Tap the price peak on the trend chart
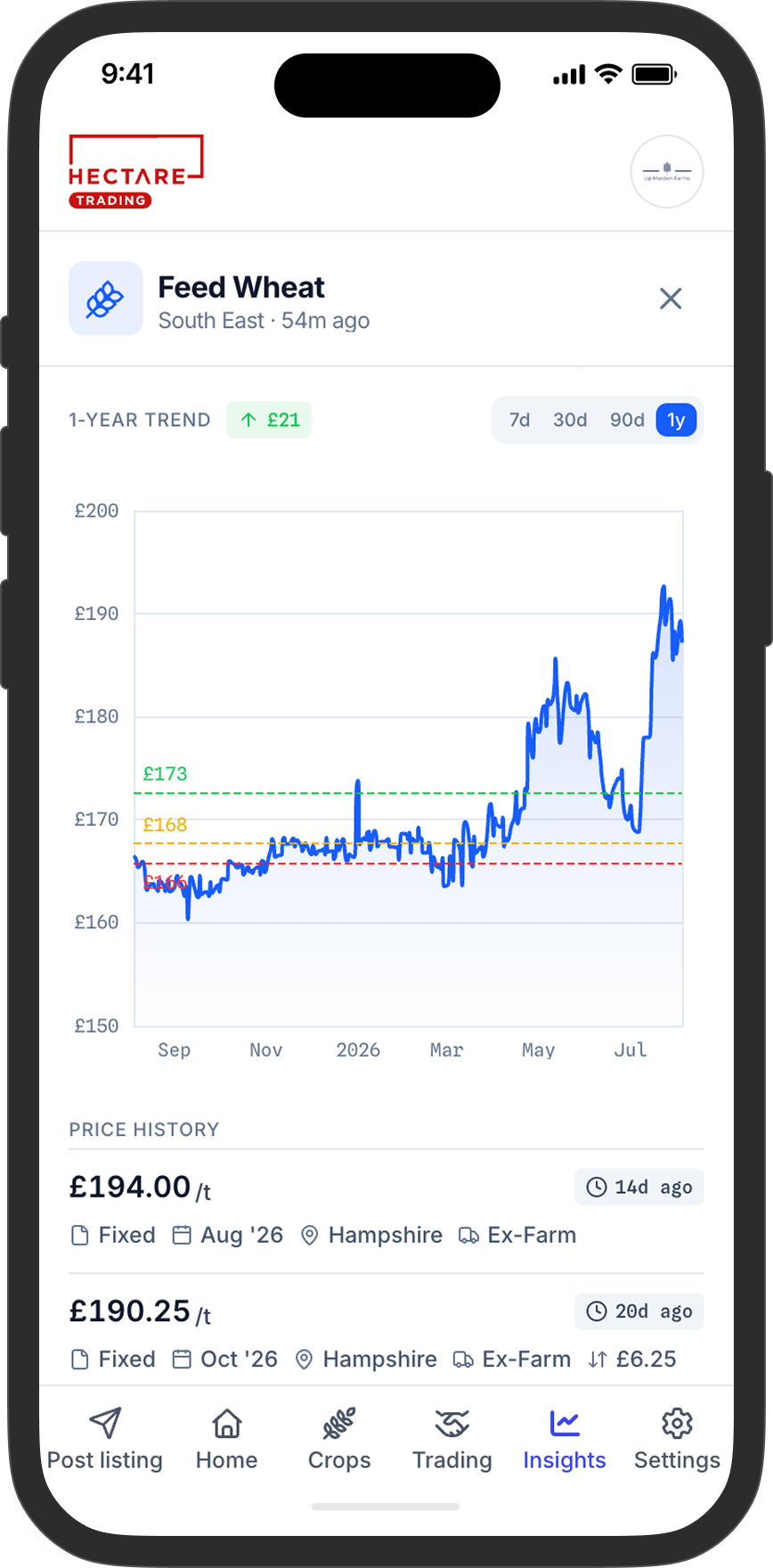Image resolution: width=773 pixels, height=1568 pixels. (663, 587)
